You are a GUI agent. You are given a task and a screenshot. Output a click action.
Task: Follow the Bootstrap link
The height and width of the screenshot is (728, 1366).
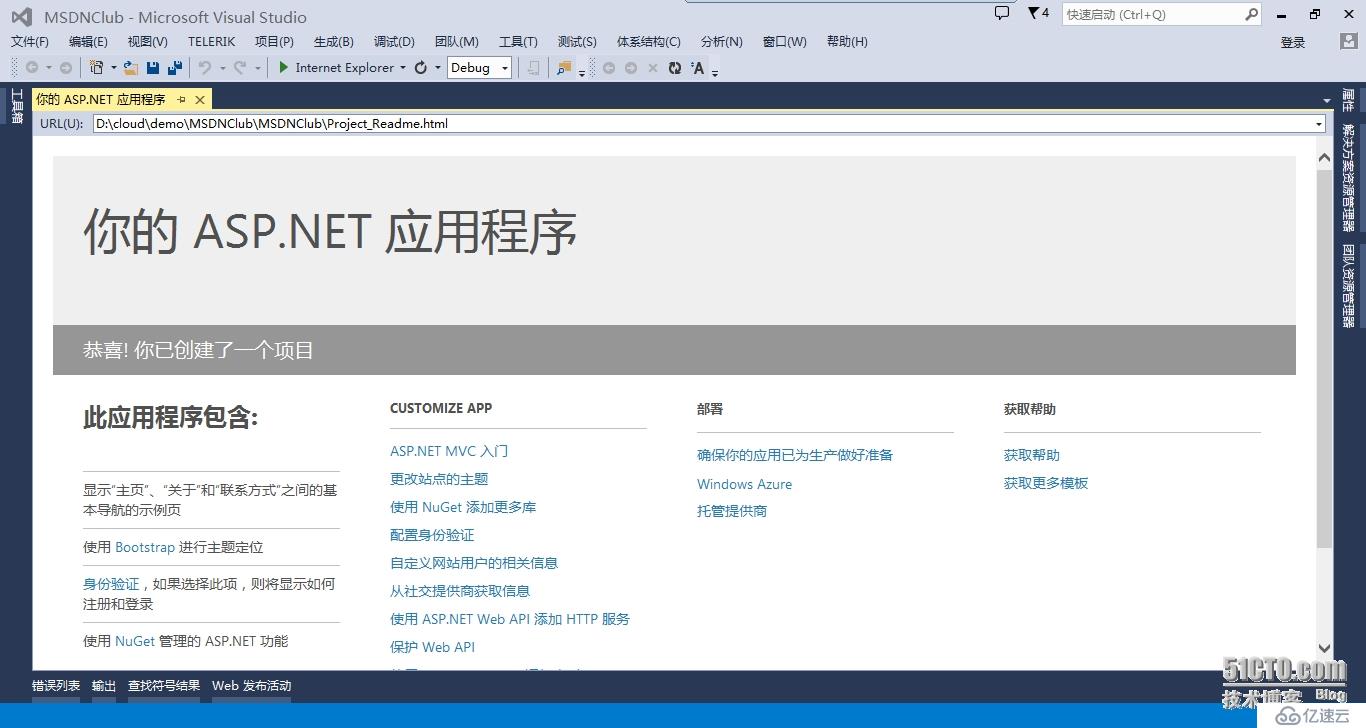click(145, 547)
